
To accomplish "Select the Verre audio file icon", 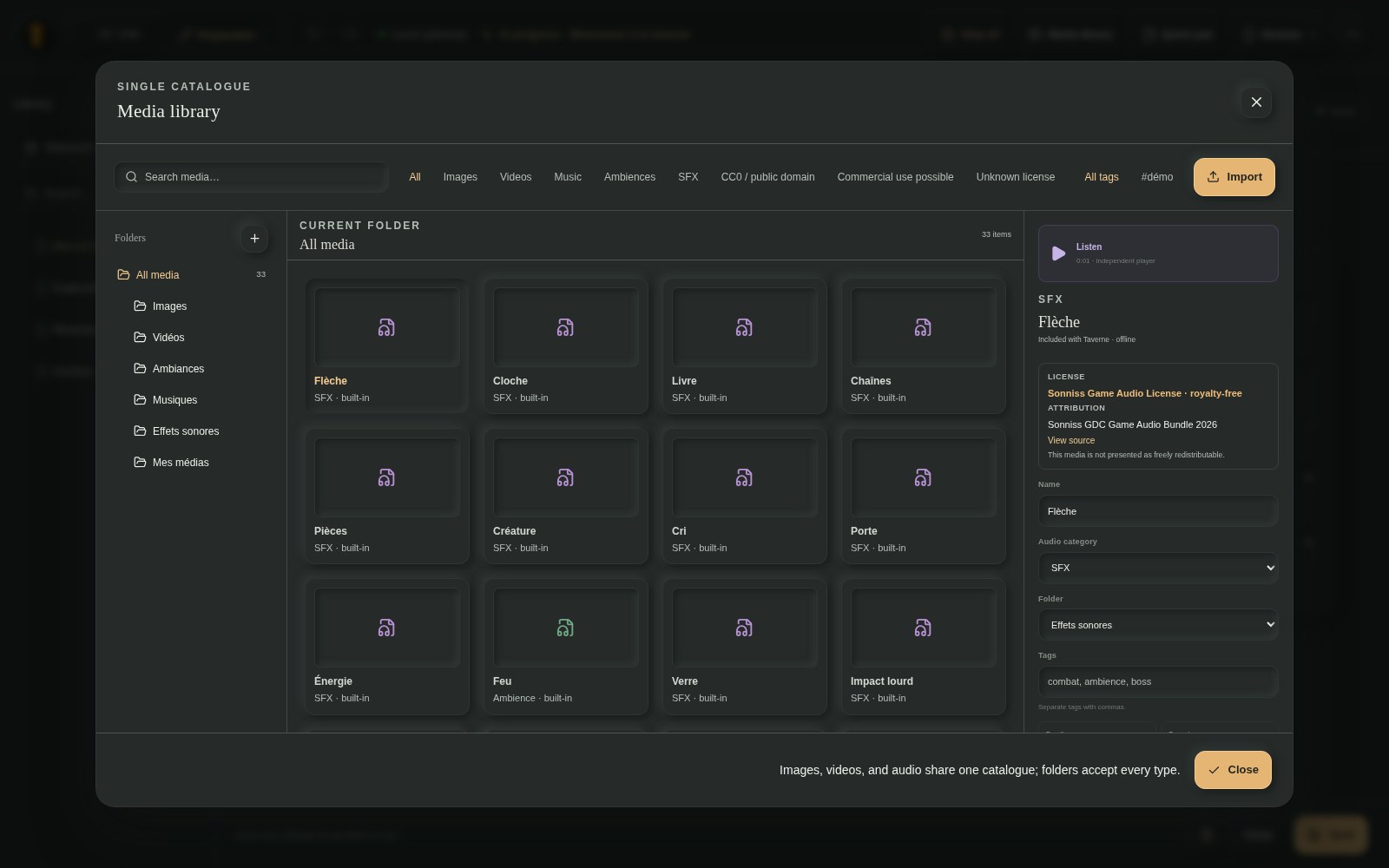I will [744, 628].
